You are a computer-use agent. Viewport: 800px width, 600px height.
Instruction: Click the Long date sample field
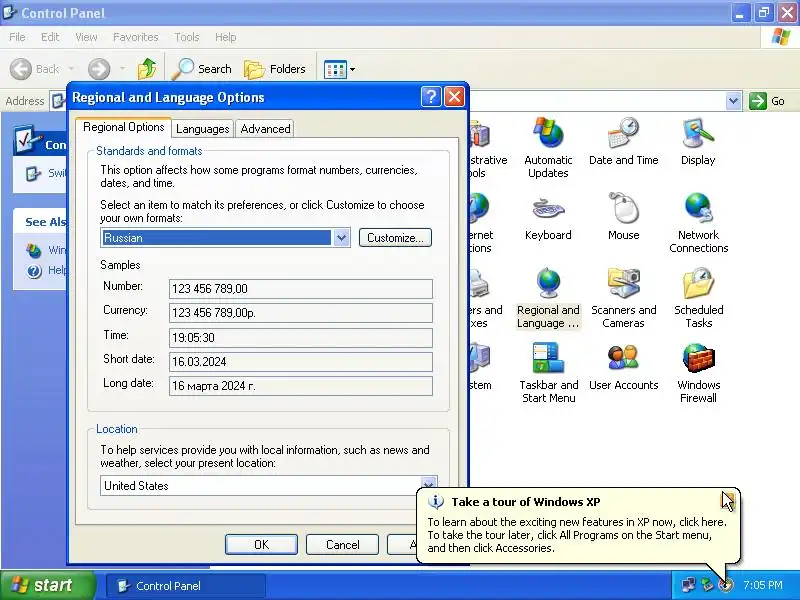(301, 386)
